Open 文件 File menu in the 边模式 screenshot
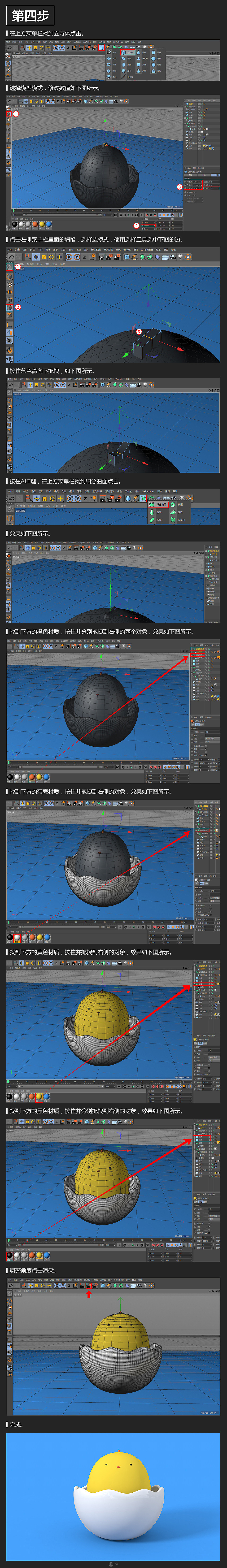The image size is (227, 1568). click(9, 250)
